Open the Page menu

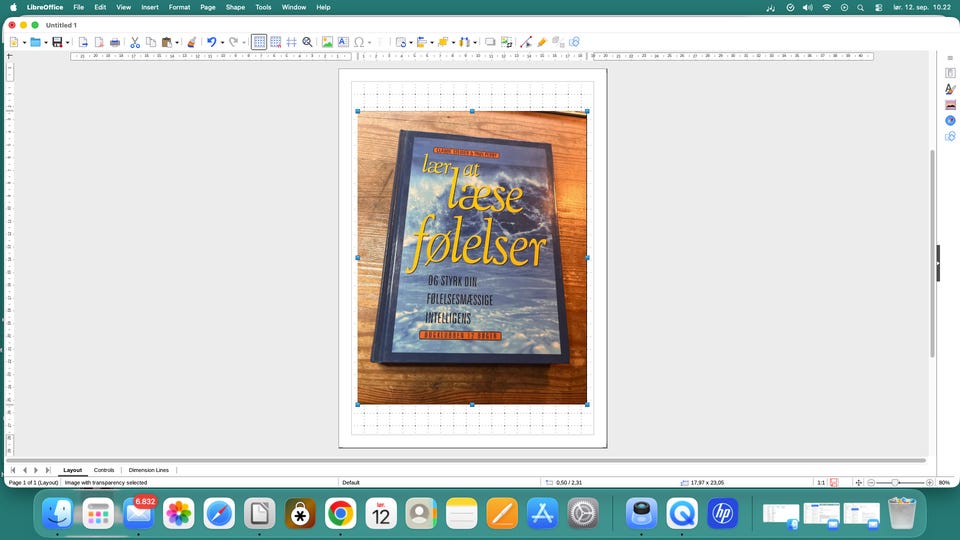(208, 7)
